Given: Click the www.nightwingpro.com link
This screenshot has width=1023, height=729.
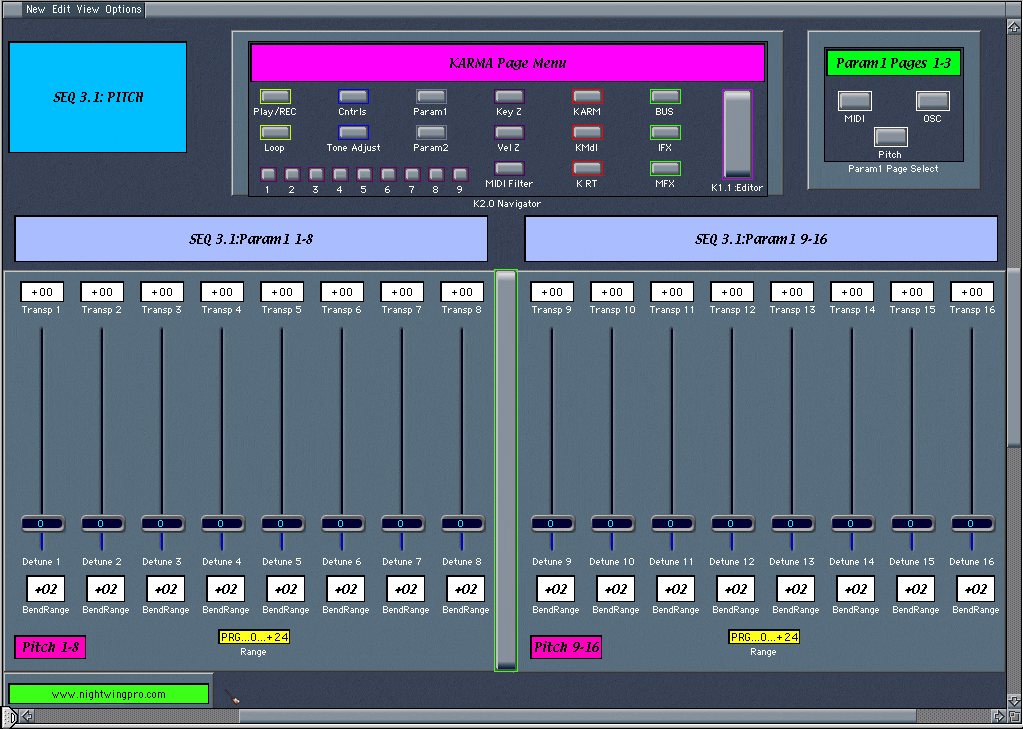Looking at the screenshot, I should tap(109, 694).
